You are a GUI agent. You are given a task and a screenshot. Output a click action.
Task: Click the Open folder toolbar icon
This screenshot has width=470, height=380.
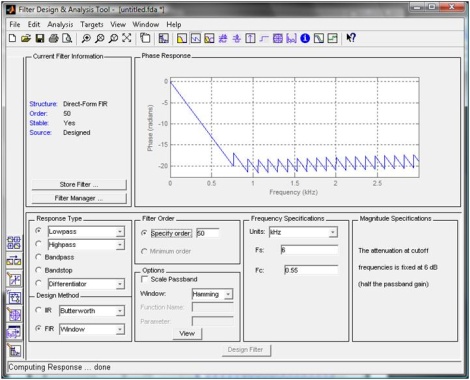click(x=26, y=38)
